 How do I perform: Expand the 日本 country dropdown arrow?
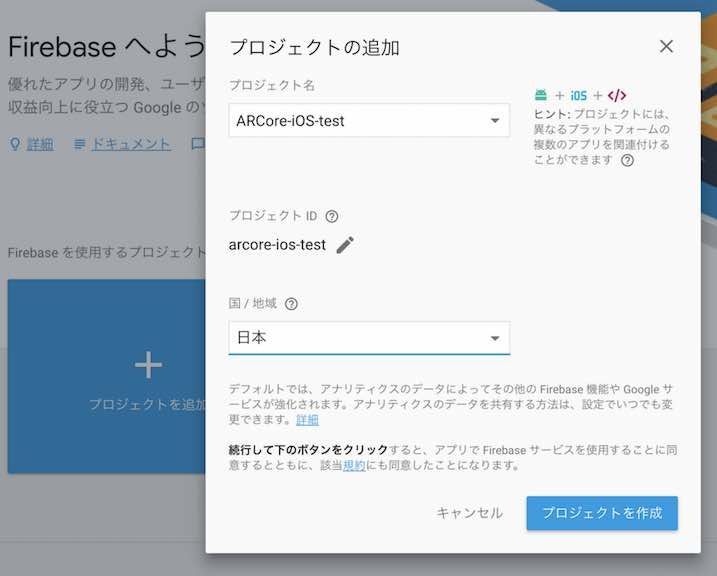tap(495, 338)
